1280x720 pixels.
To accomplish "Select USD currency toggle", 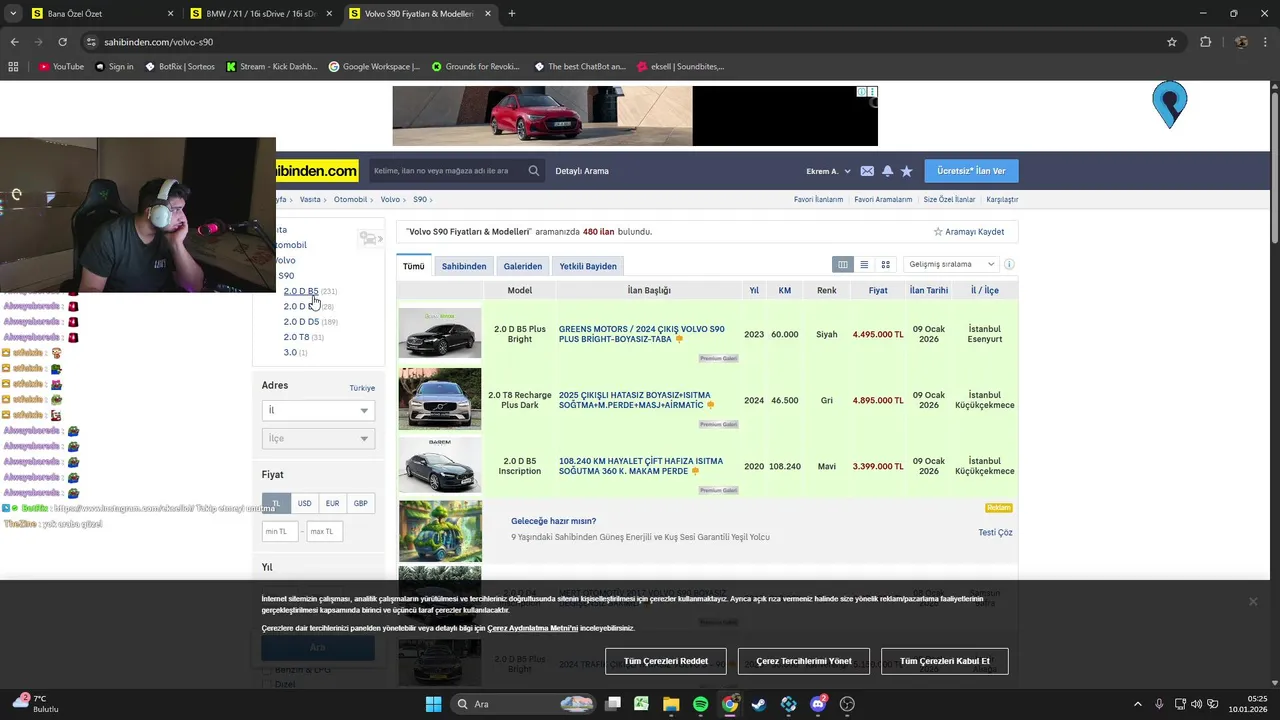I will [x=304, y=503].
